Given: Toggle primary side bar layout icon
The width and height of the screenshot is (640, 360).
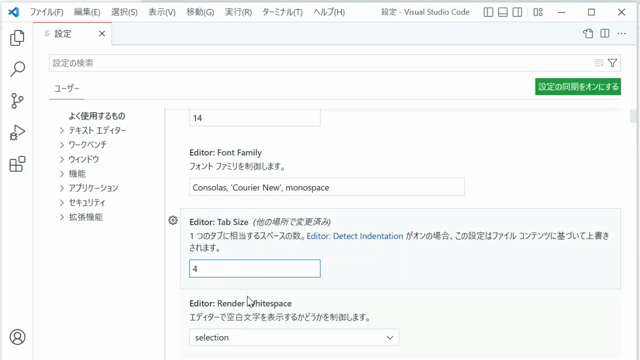Looking at the screenshot, I should click(488, 12).
